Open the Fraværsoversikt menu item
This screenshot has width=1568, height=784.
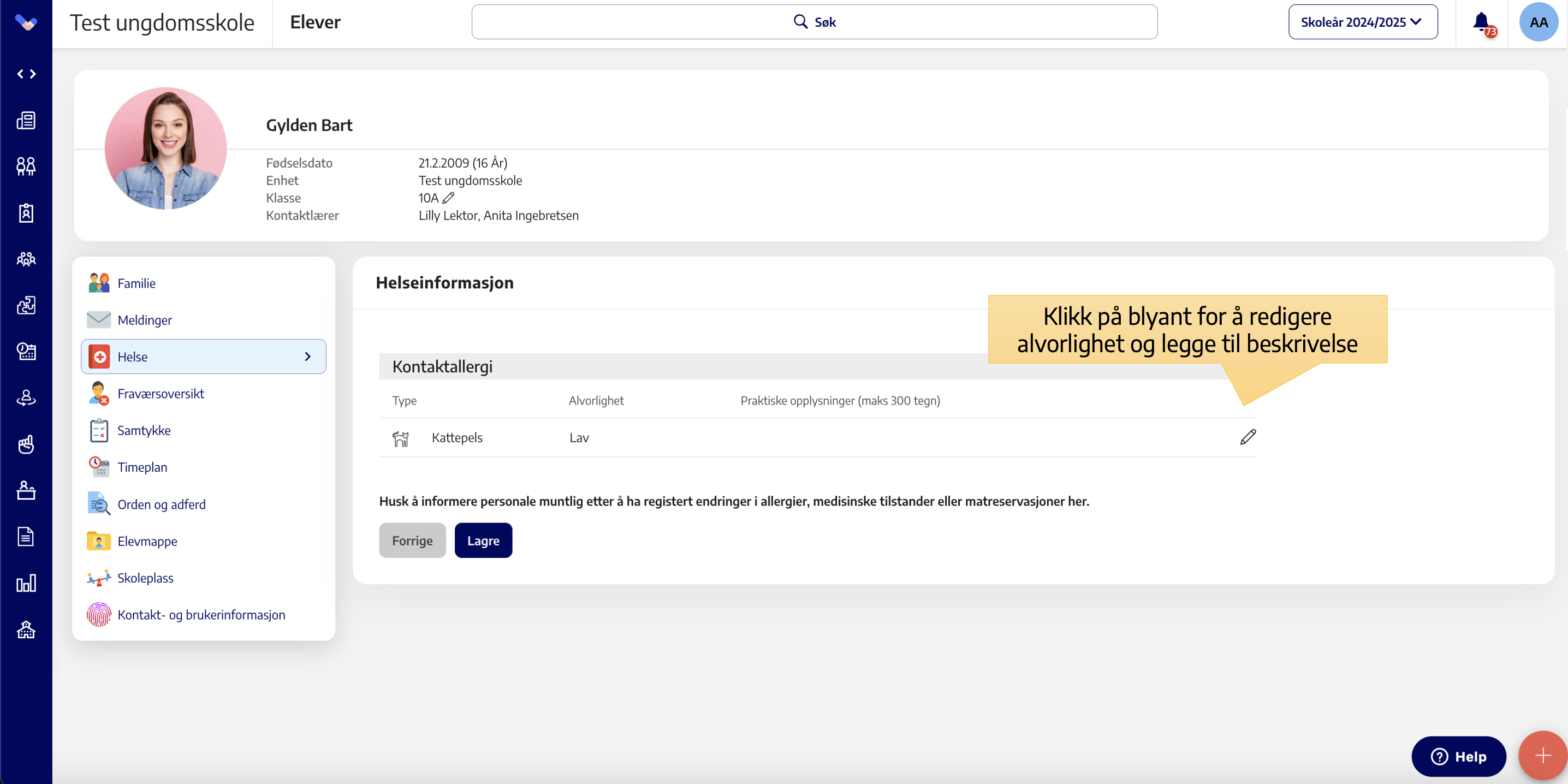pos(203,394)
